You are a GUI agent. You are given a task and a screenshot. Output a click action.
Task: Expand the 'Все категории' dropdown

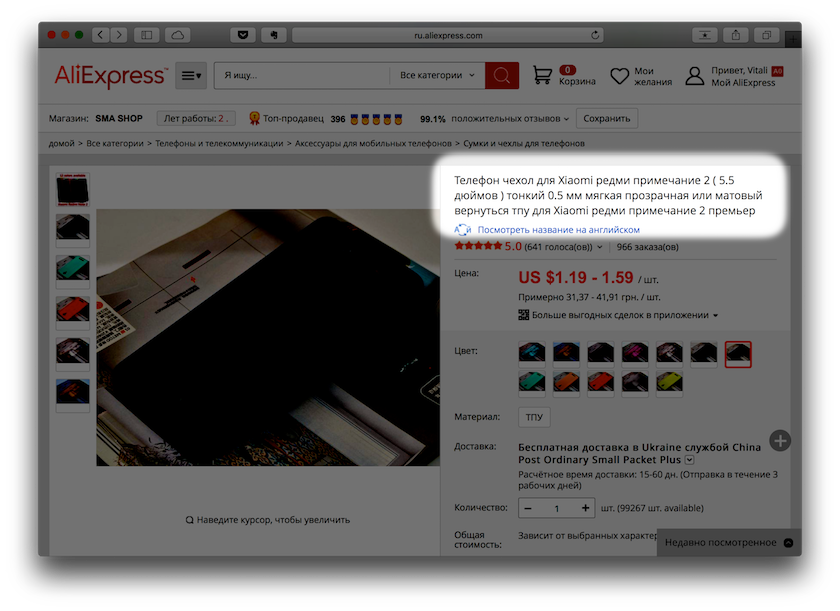click(437, 76)
